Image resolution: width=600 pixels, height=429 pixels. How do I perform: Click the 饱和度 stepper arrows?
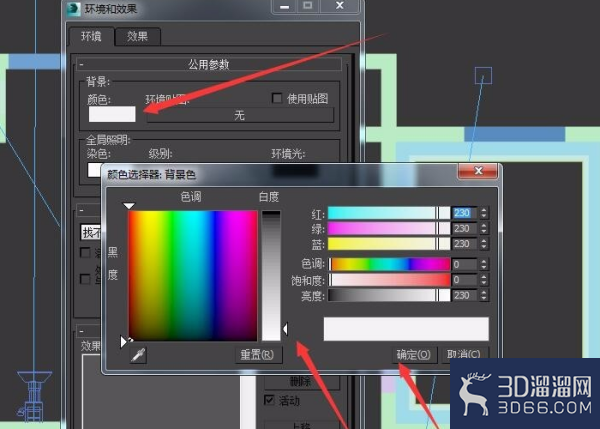point(484,280)
